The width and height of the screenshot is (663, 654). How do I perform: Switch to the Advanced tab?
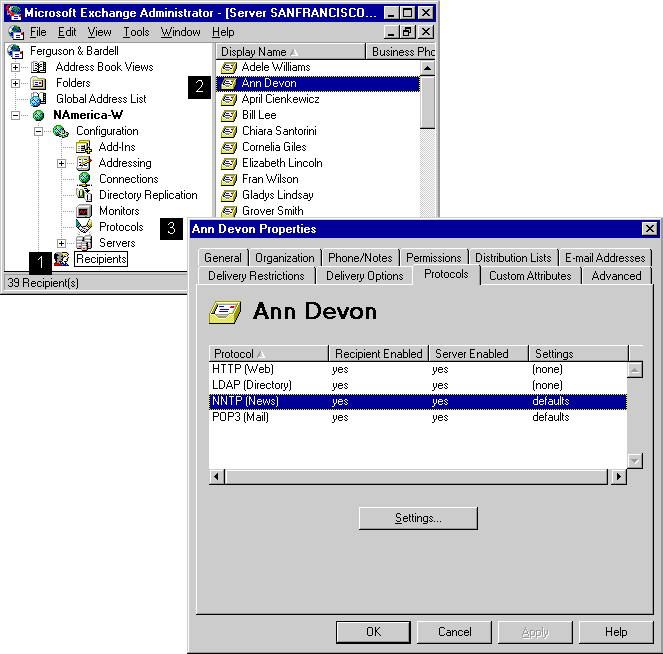[x=616, y=276]
